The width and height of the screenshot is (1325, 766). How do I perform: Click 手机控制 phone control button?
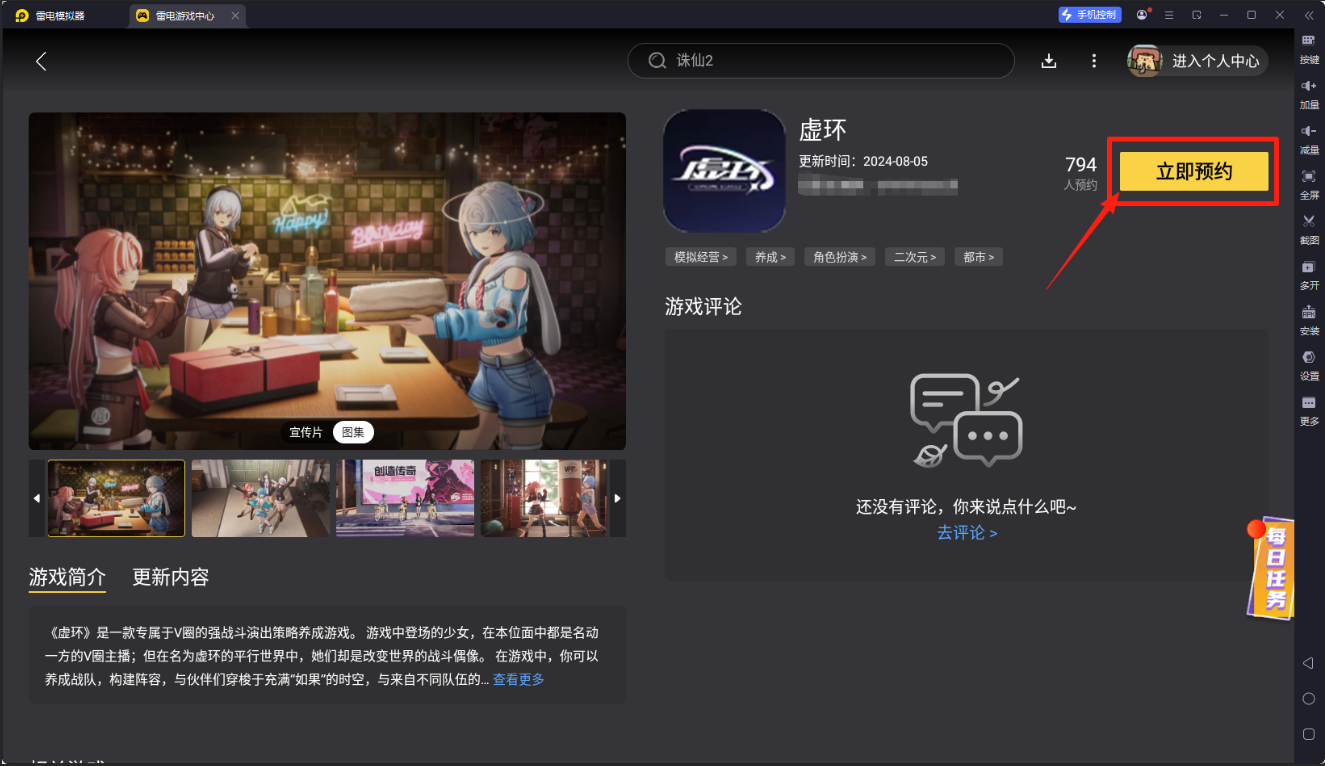point(1090,15)
